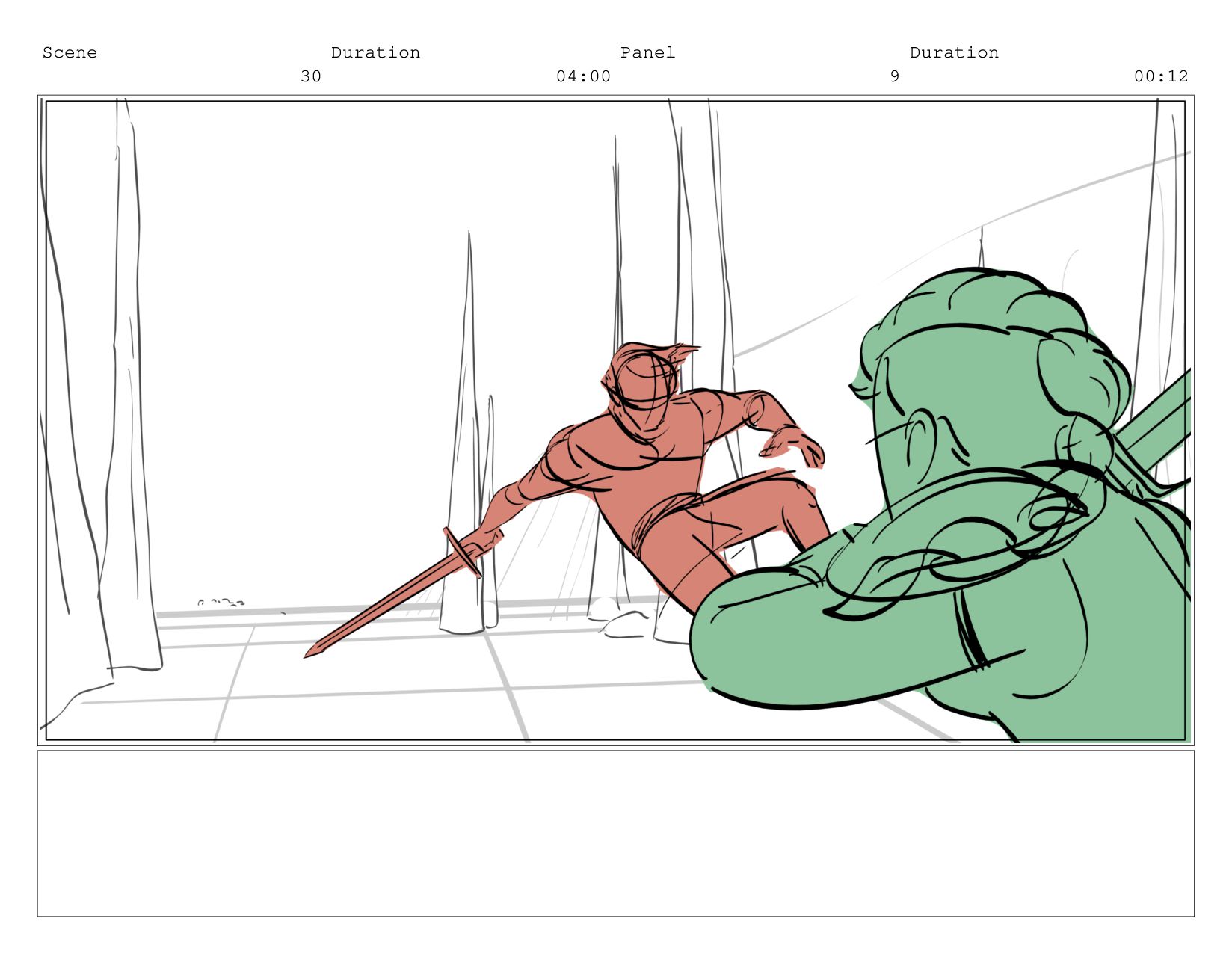Click the empty notes box below the panel
1232x954 pixels.
pos(615,834)
